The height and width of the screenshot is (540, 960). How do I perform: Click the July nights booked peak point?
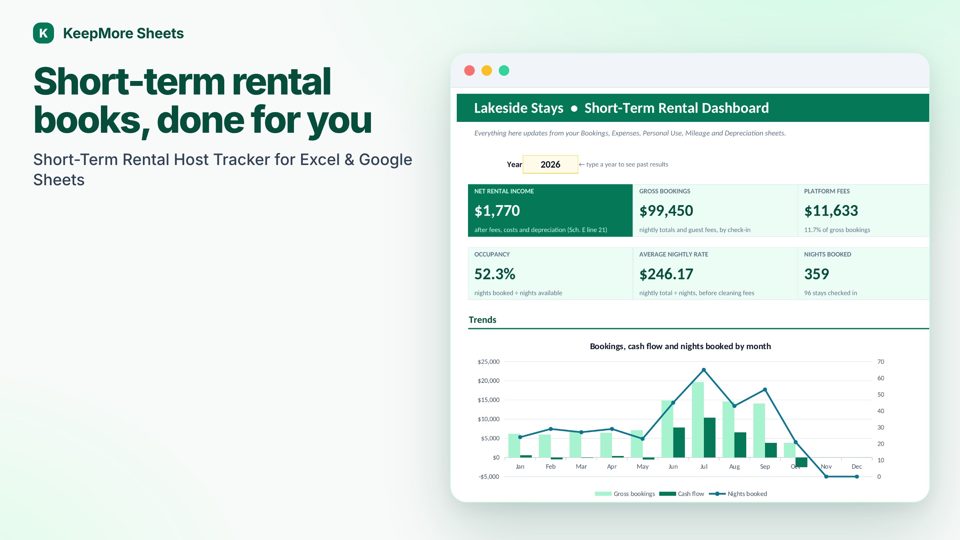(x=703, y=370)
